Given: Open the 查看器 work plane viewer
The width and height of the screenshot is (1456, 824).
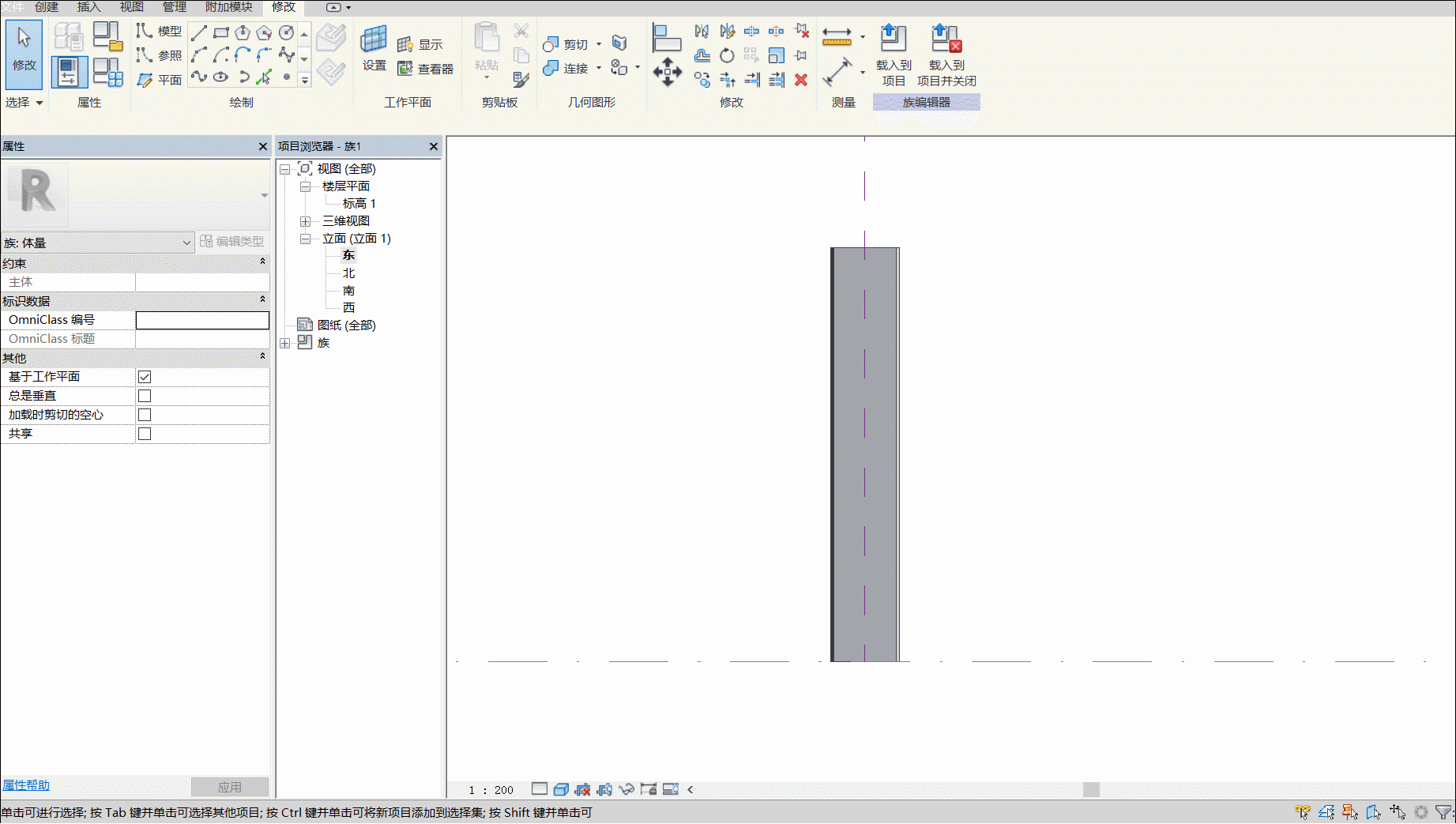Looking at the screenshot, I should coord(425,69).
